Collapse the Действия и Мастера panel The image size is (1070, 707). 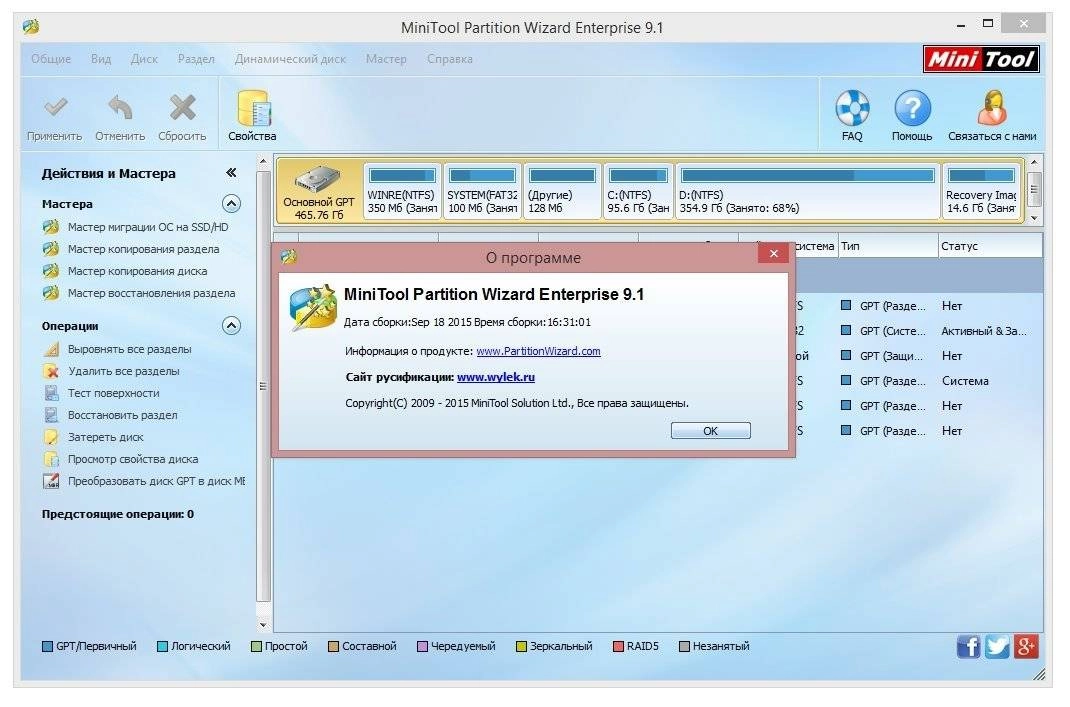coord(231,173)
